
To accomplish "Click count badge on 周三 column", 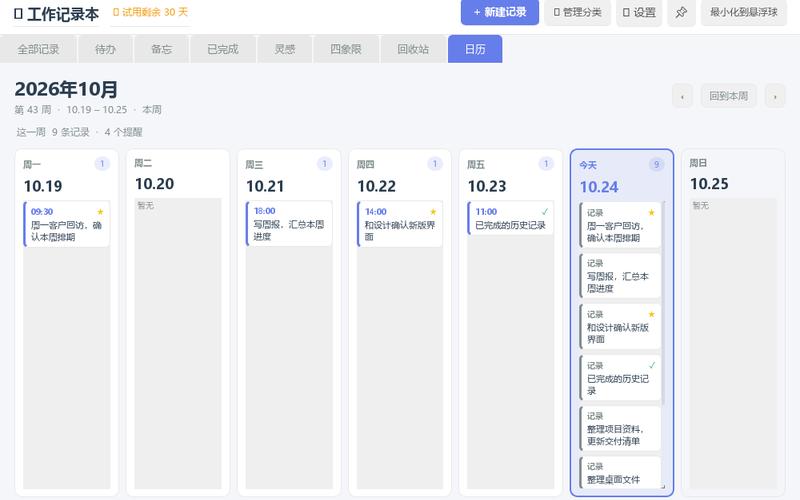I will [324, 164].
